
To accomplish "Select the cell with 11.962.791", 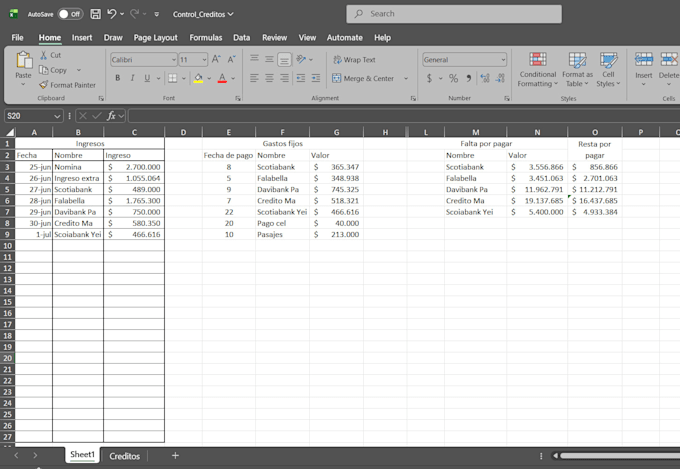I will tap(537, 190).
